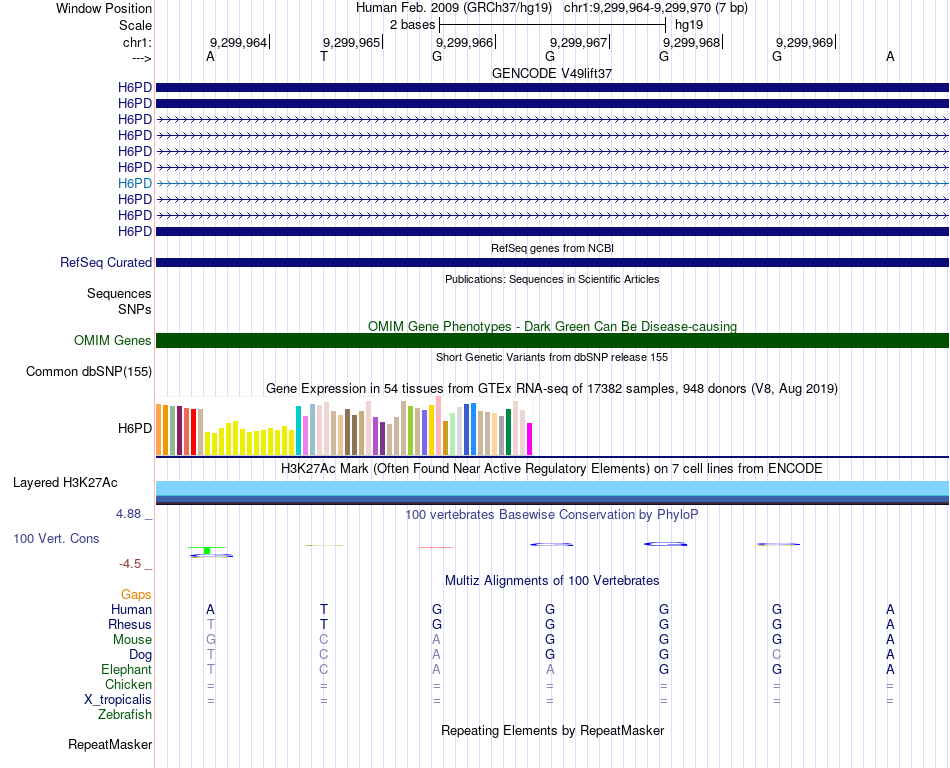Select the OMIM Genes label
Viewport: 950px width, 768px height.
pos(112,340)
